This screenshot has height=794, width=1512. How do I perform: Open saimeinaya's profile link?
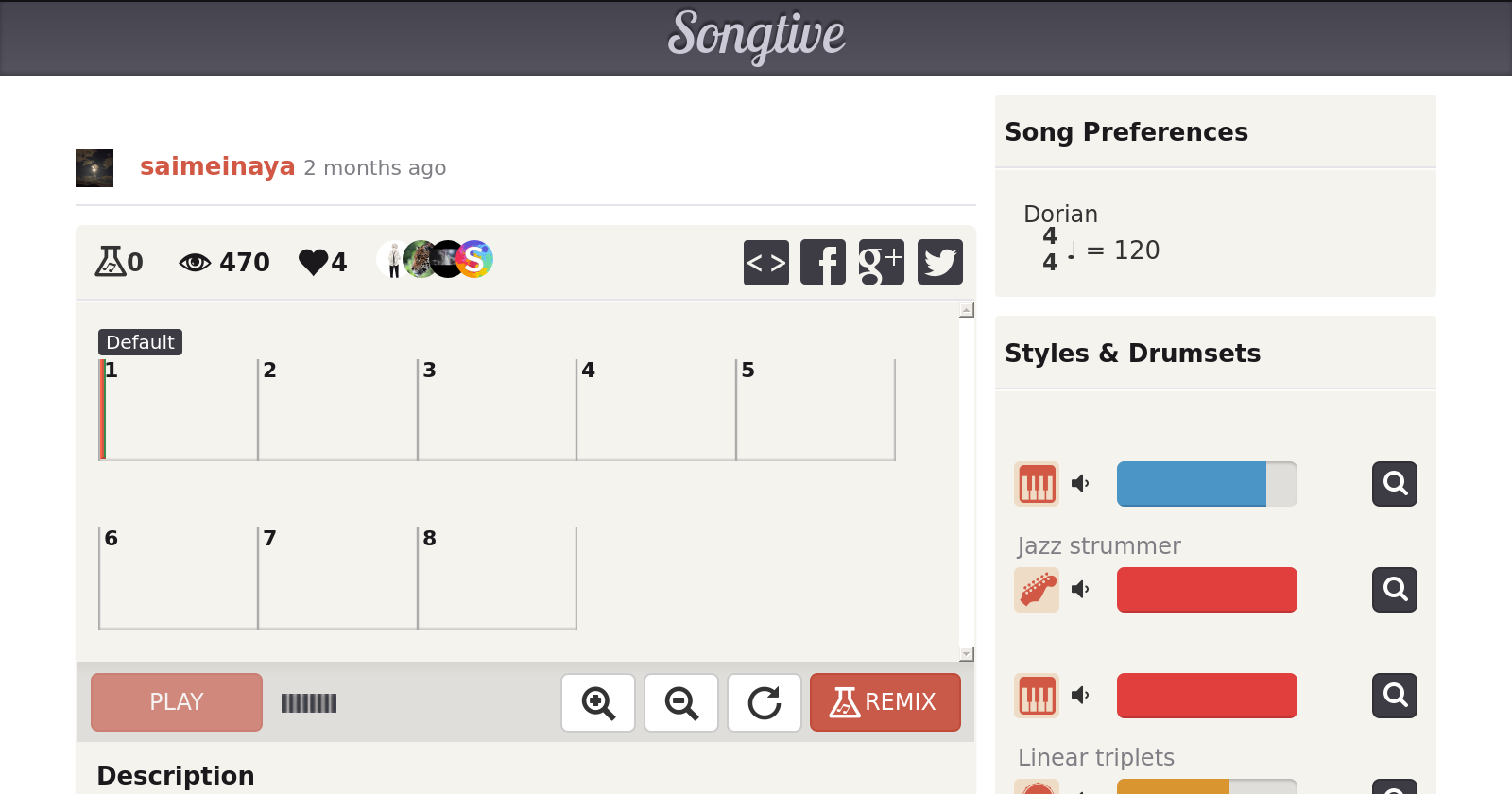pos(217,166)
